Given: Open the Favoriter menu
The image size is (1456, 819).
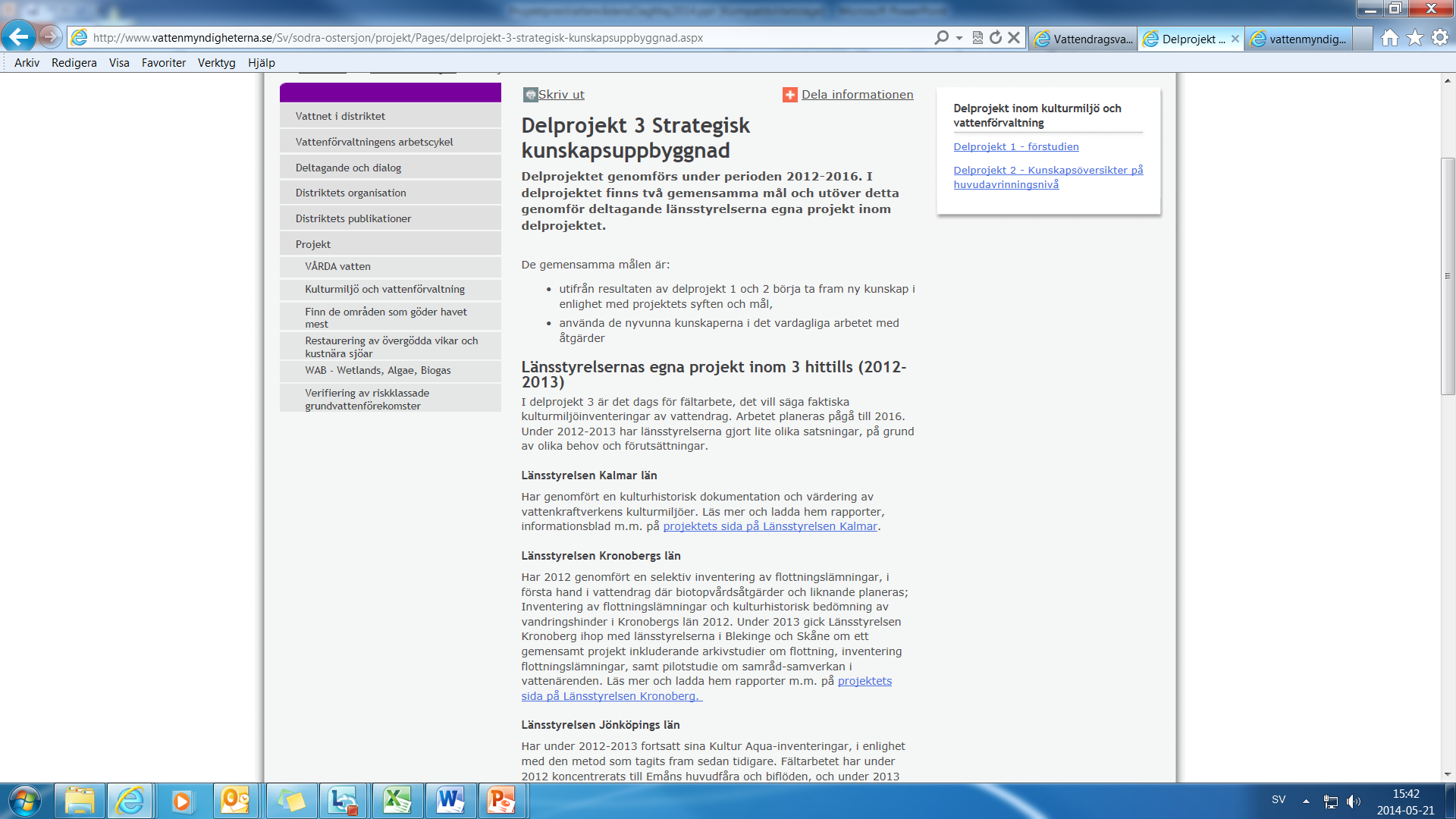Looking at the screenshot, I should click(164, 63).
